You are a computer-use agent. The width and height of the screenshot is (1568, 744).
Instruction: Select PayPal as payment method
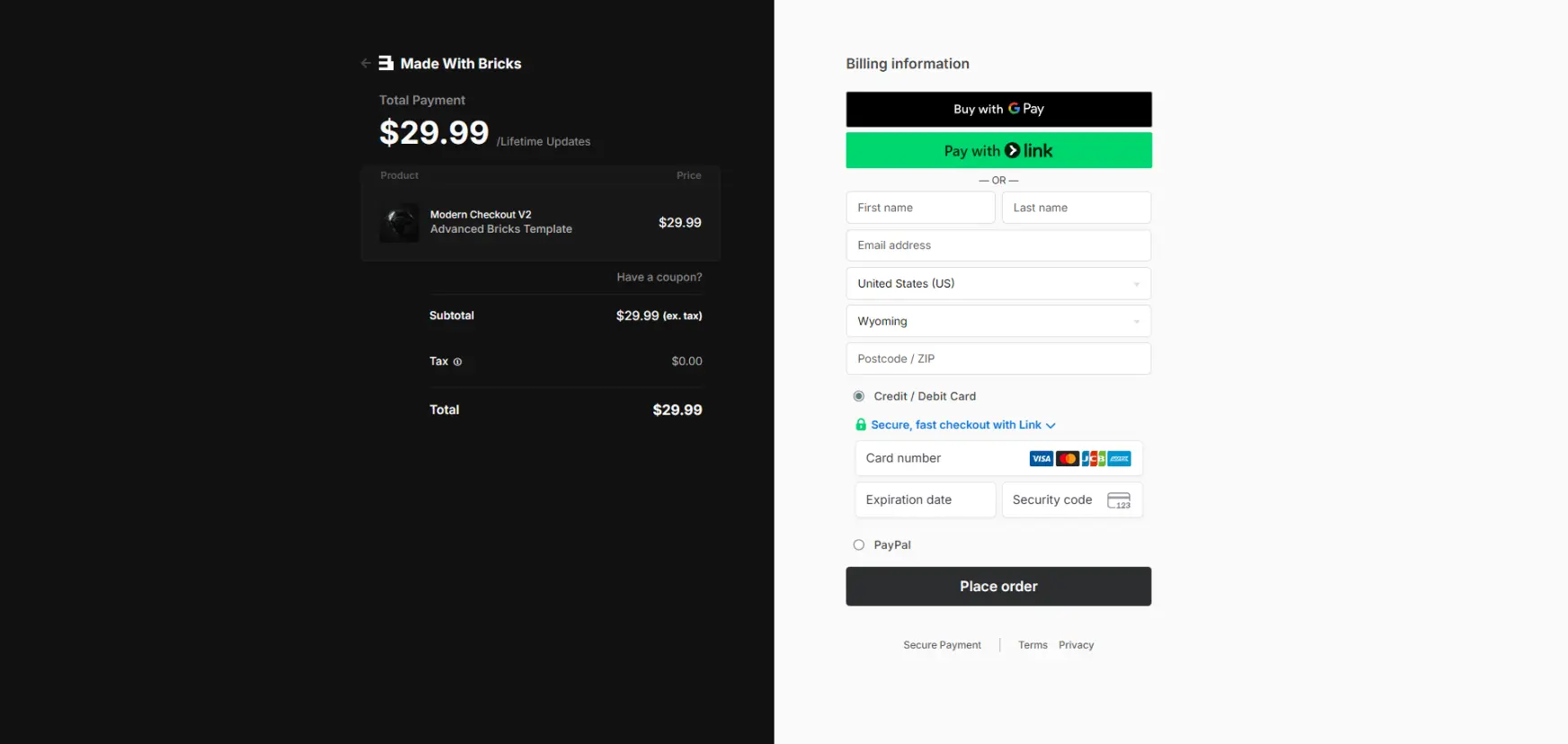(x=859, y=545)
